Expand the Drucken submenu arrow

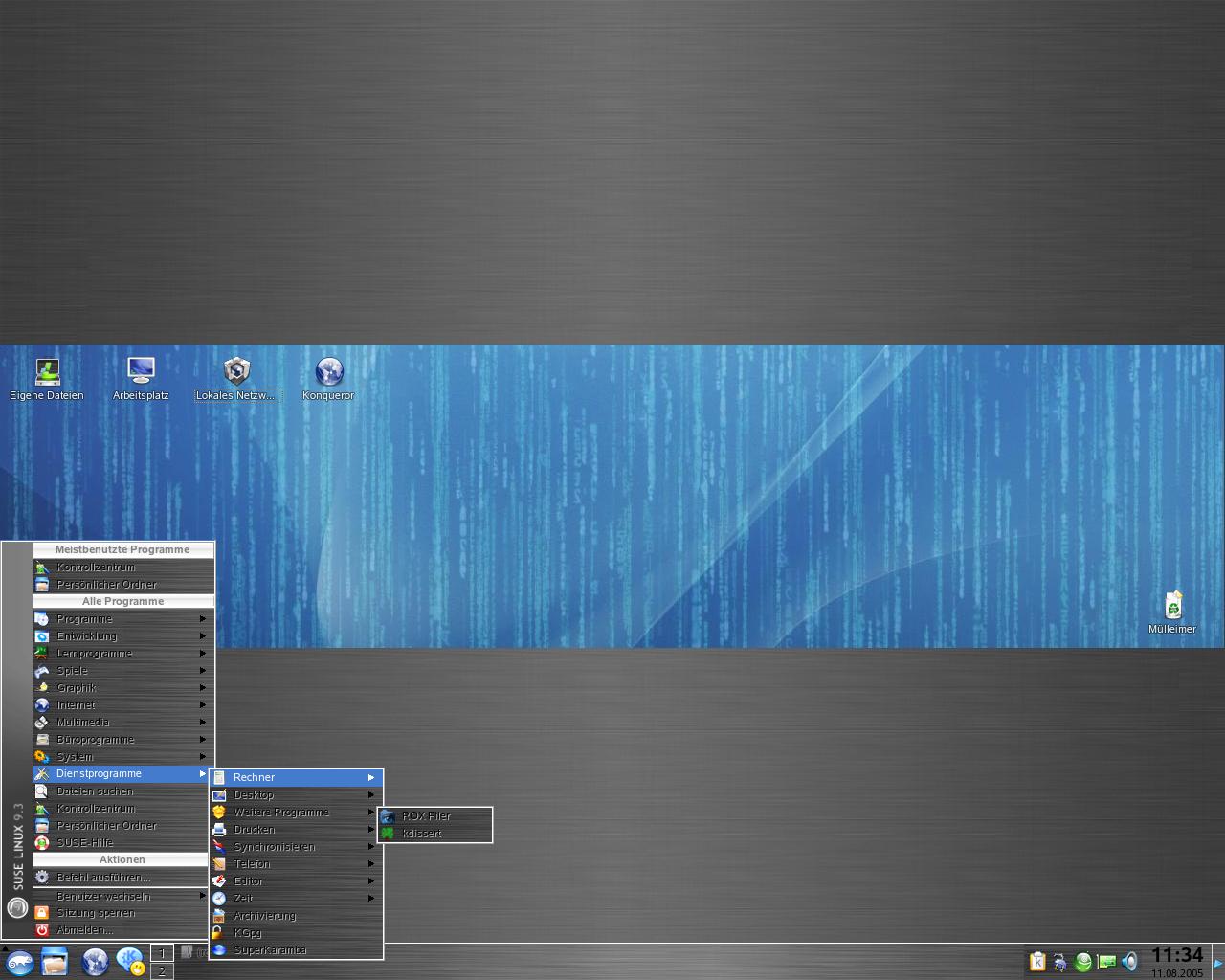tap(371, 830)
